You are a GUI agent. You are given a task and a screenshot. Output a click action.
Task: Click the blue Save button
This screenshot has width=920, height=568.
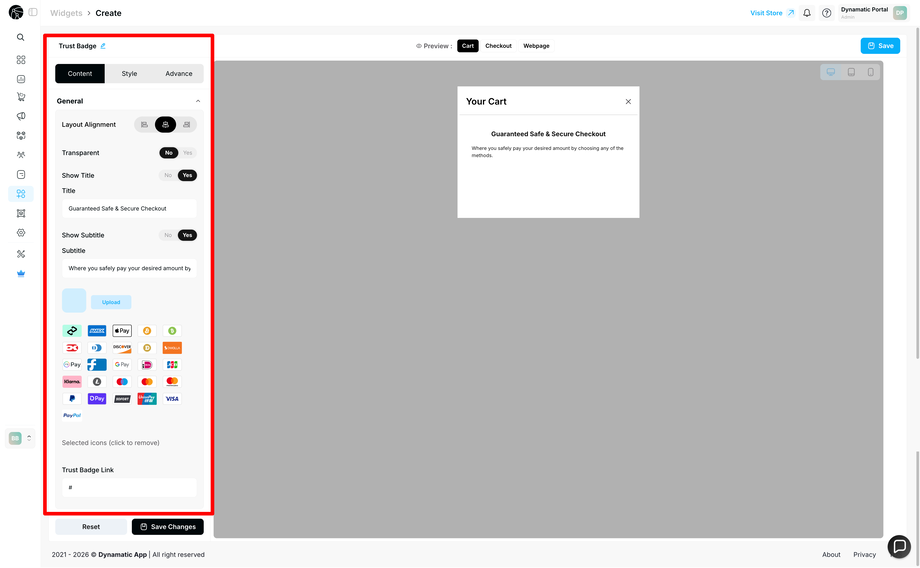click(880, 46)
